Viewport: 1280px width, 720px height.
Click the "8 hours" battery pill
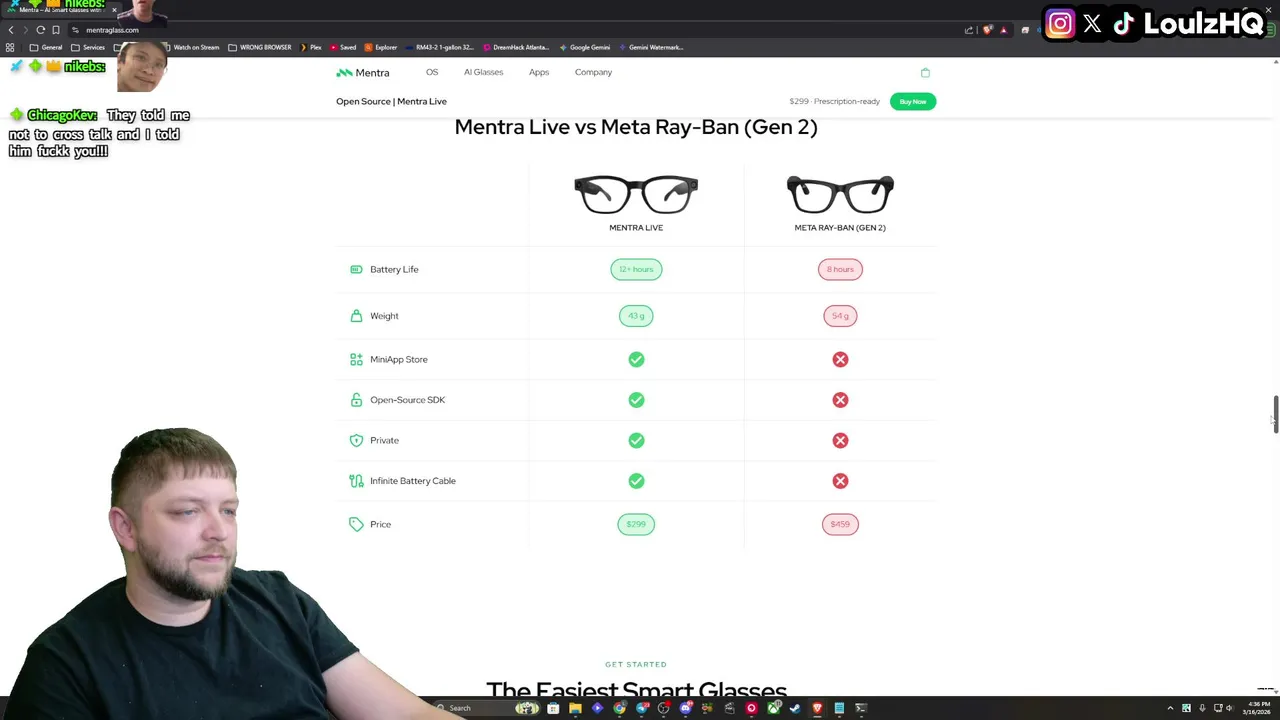(840, 269)
